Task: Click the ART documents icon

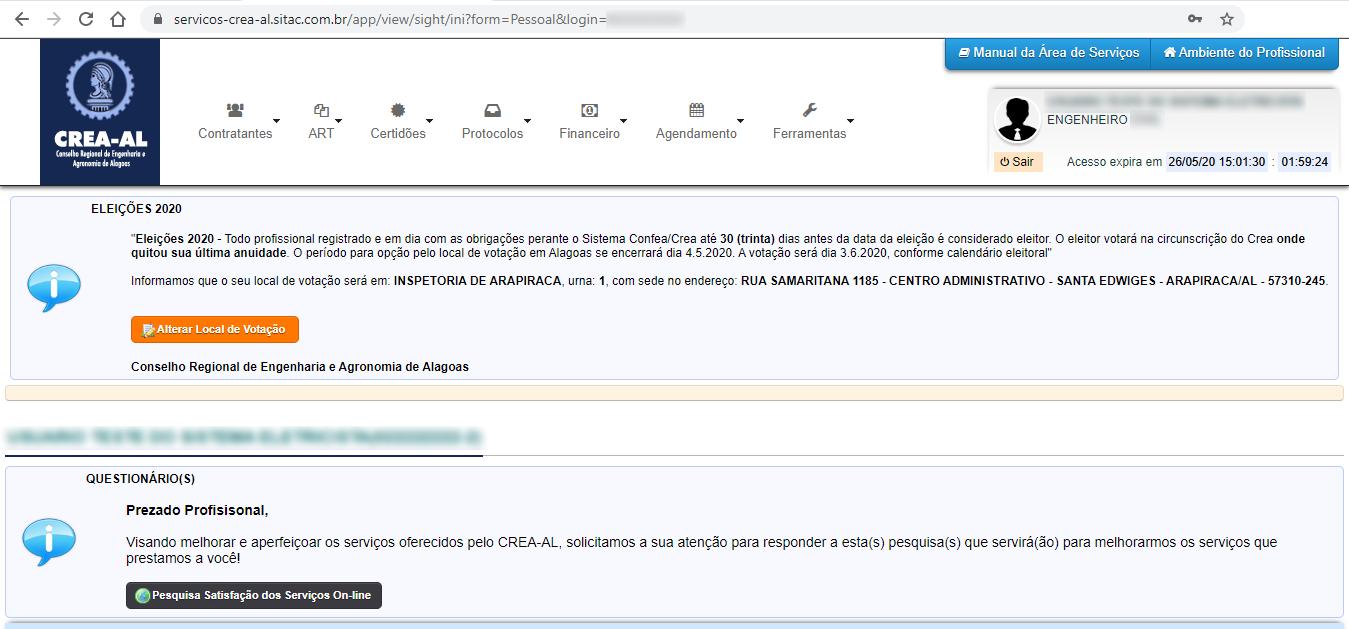Action: (321, 110)
